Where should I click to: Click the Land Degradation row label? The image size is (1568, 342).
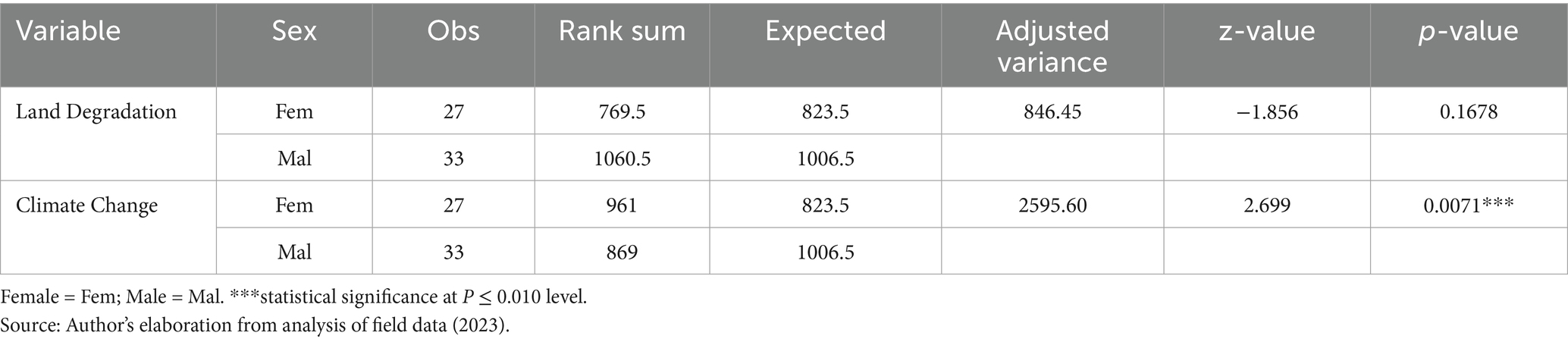pos(96,112)
